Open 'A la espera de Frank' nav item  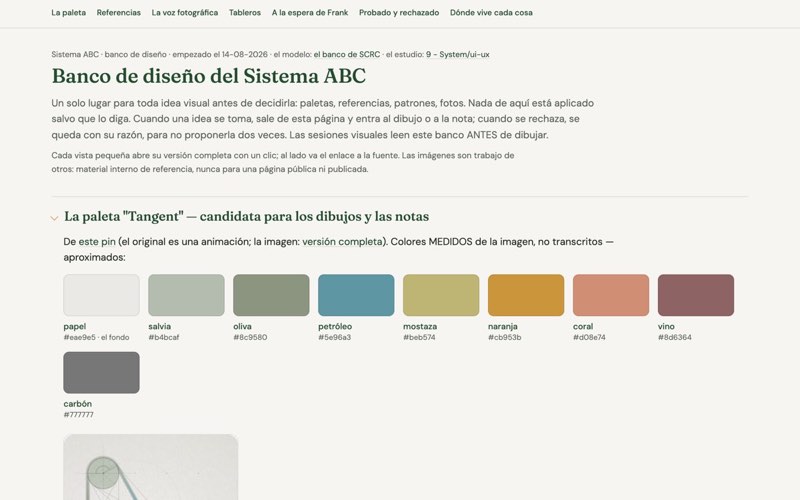click(x=310, y=13)
